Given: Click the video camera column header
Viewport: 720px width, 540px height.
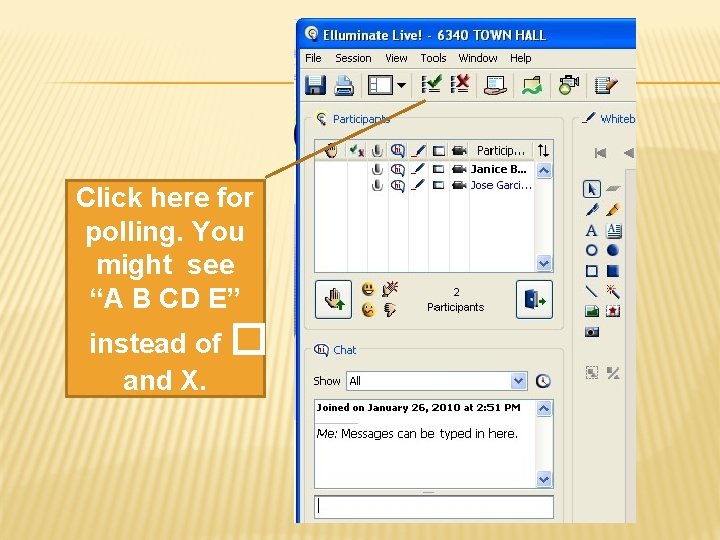Looking at the screenshot, I should click(x=459, y=151).
